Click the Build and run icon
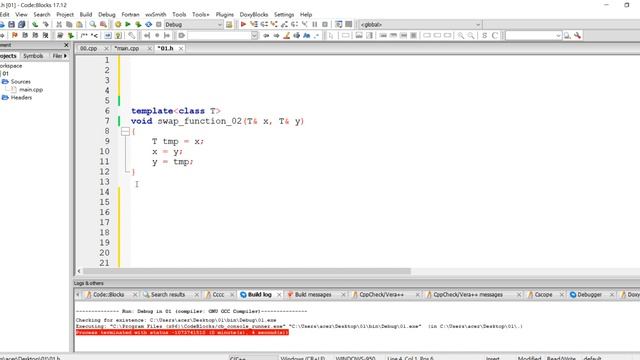This screenshot has height=360, width=640. (138, 24)
